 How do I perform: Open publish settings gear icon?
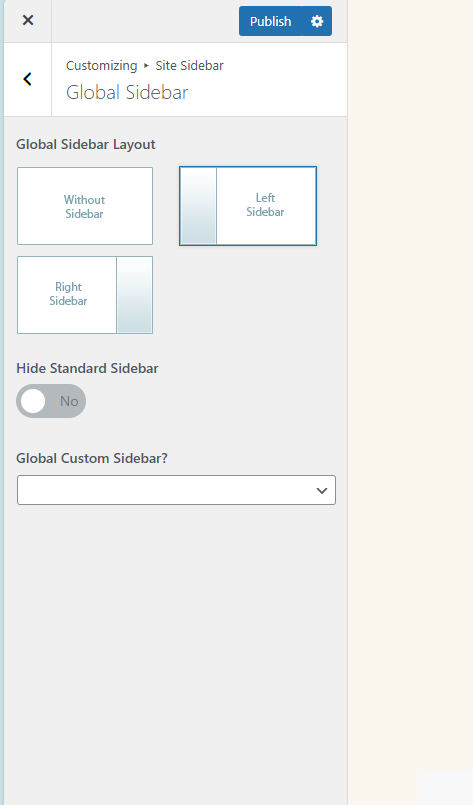[317, 21]
